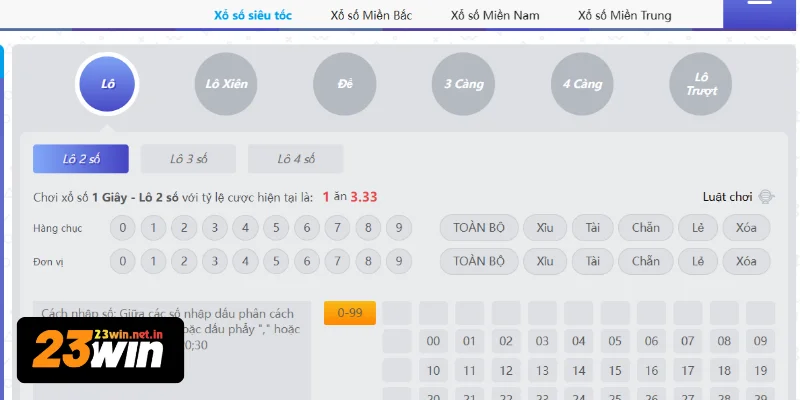Toggle digit 6 in Đơn vị row
The image size is (800, 400).
[x=307, y=261]
